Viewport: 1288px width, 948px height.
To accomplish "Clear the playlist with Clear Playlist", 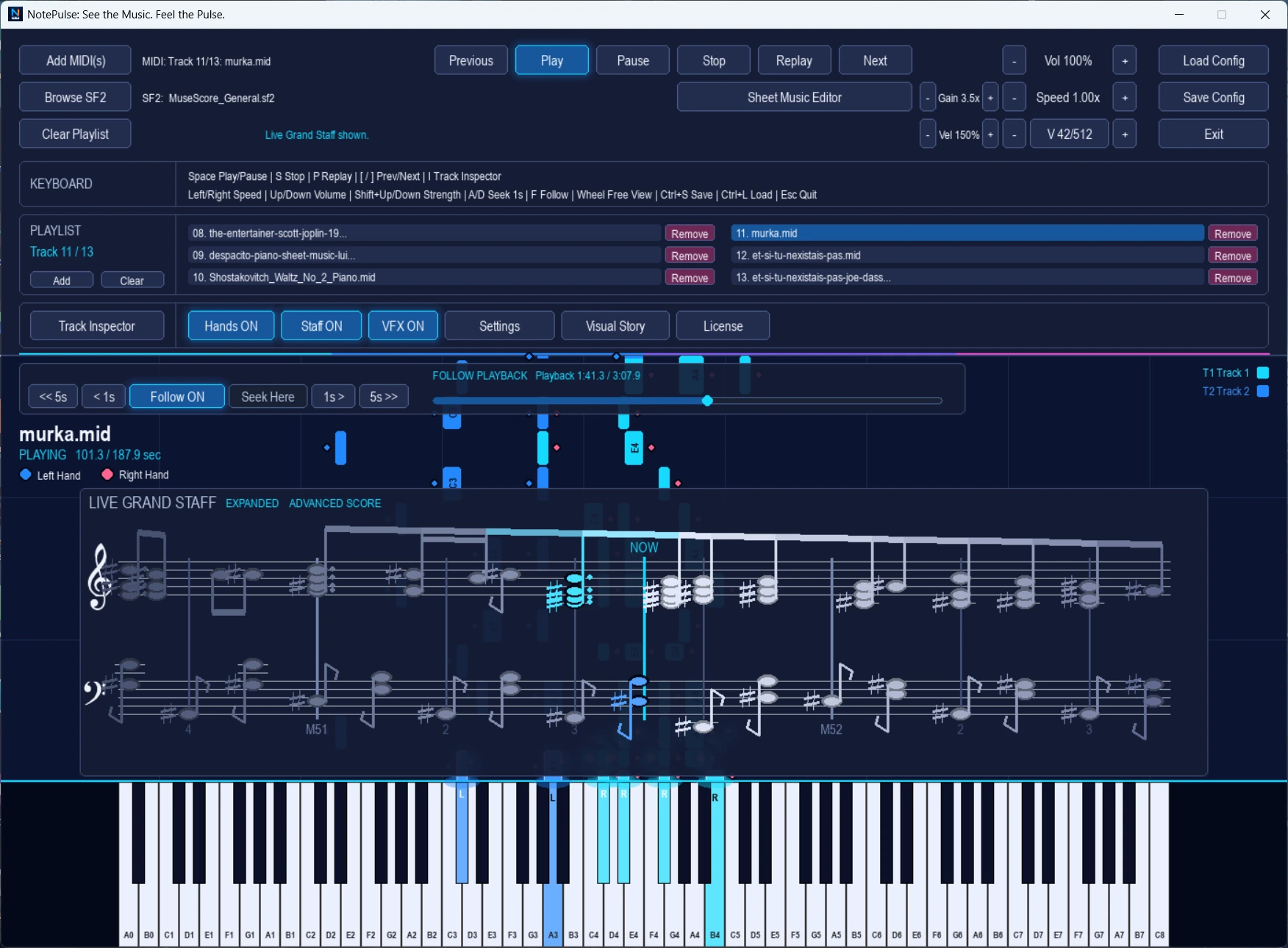I will (75, 134).
